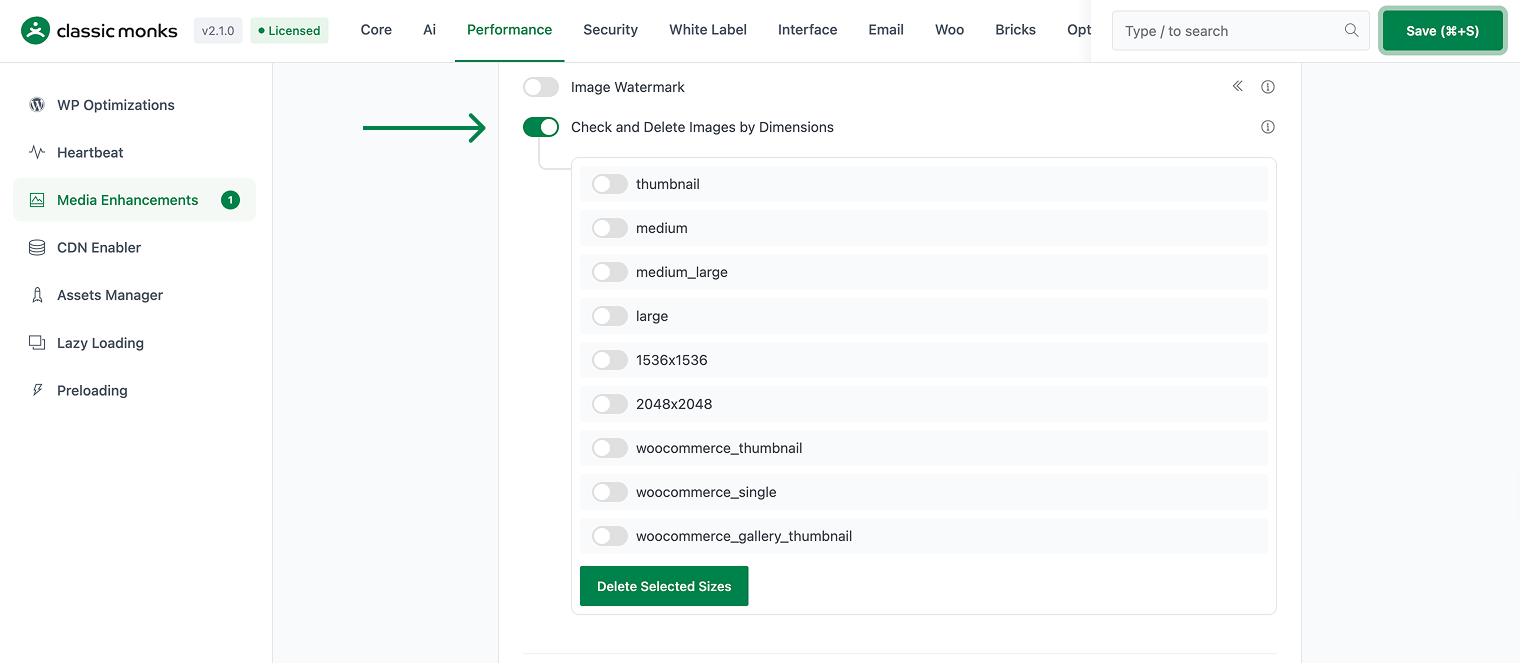
Task: Switch to the Woo tab
Action: (x=949, y=30)
